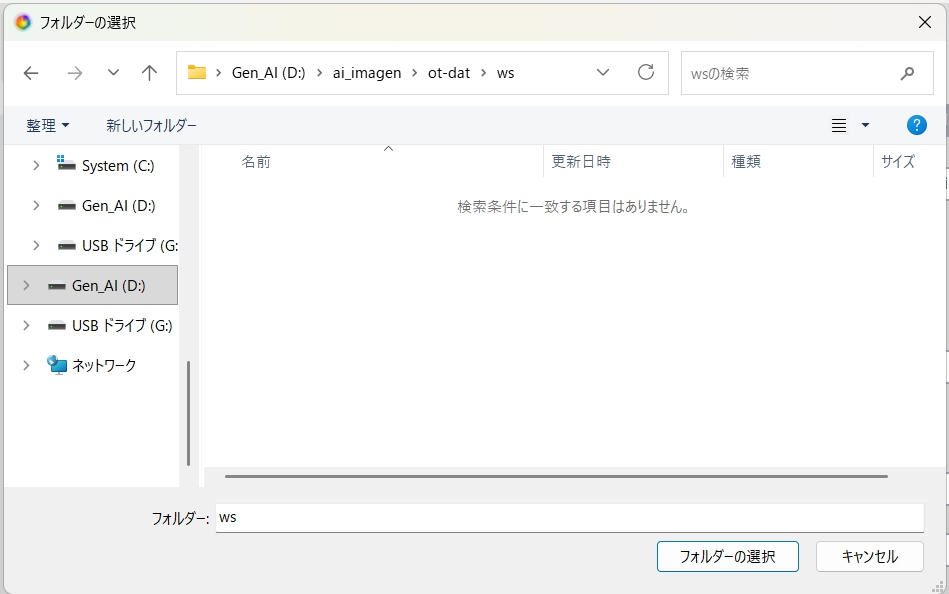Screen dimensions: 949x594
Task: Close the フォルダーの選択 dialog
Action: click(x=925, y=22)
